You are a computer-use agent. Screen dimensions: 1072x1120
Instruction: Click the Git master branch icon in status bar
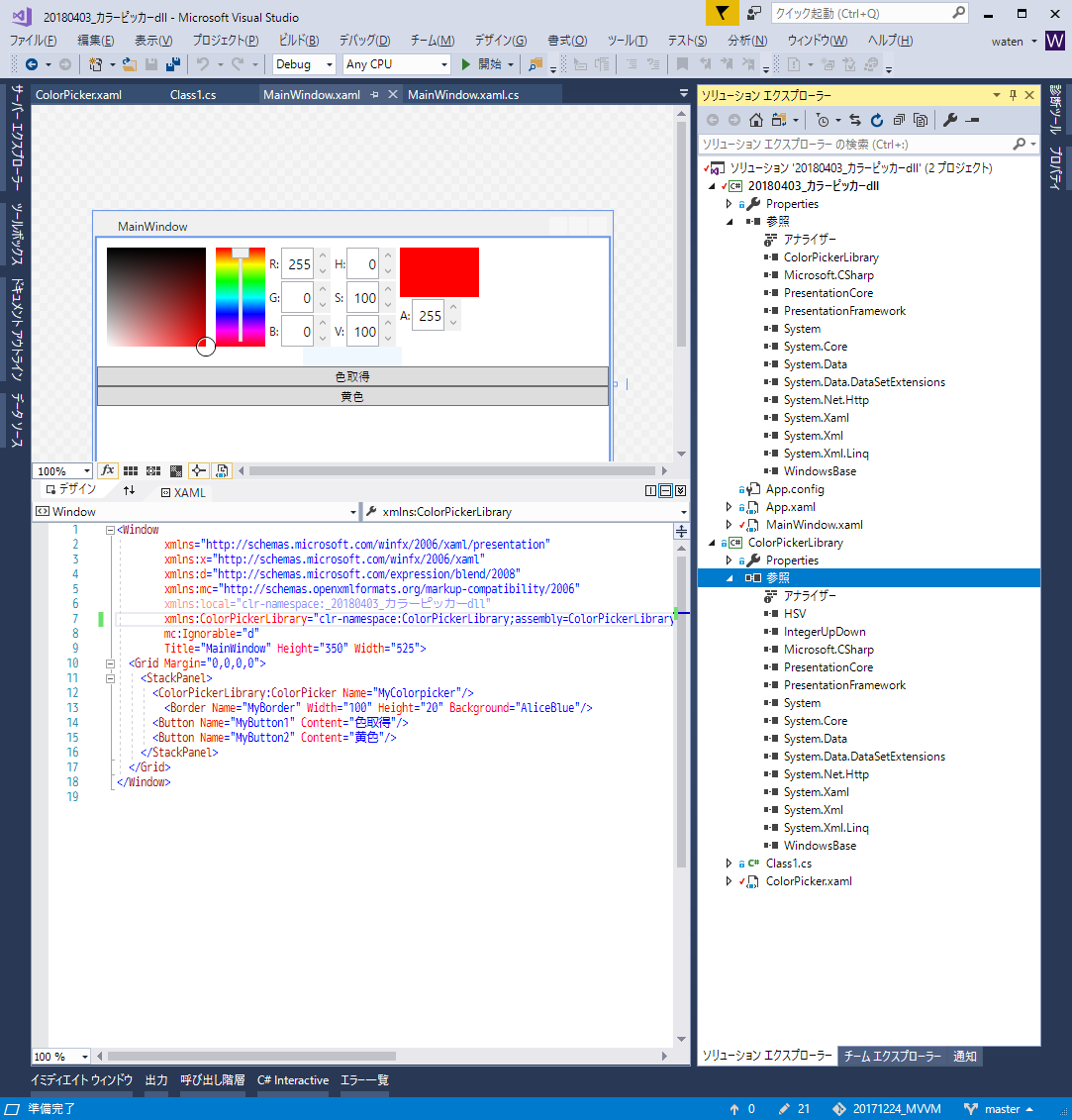(971, 1108)
